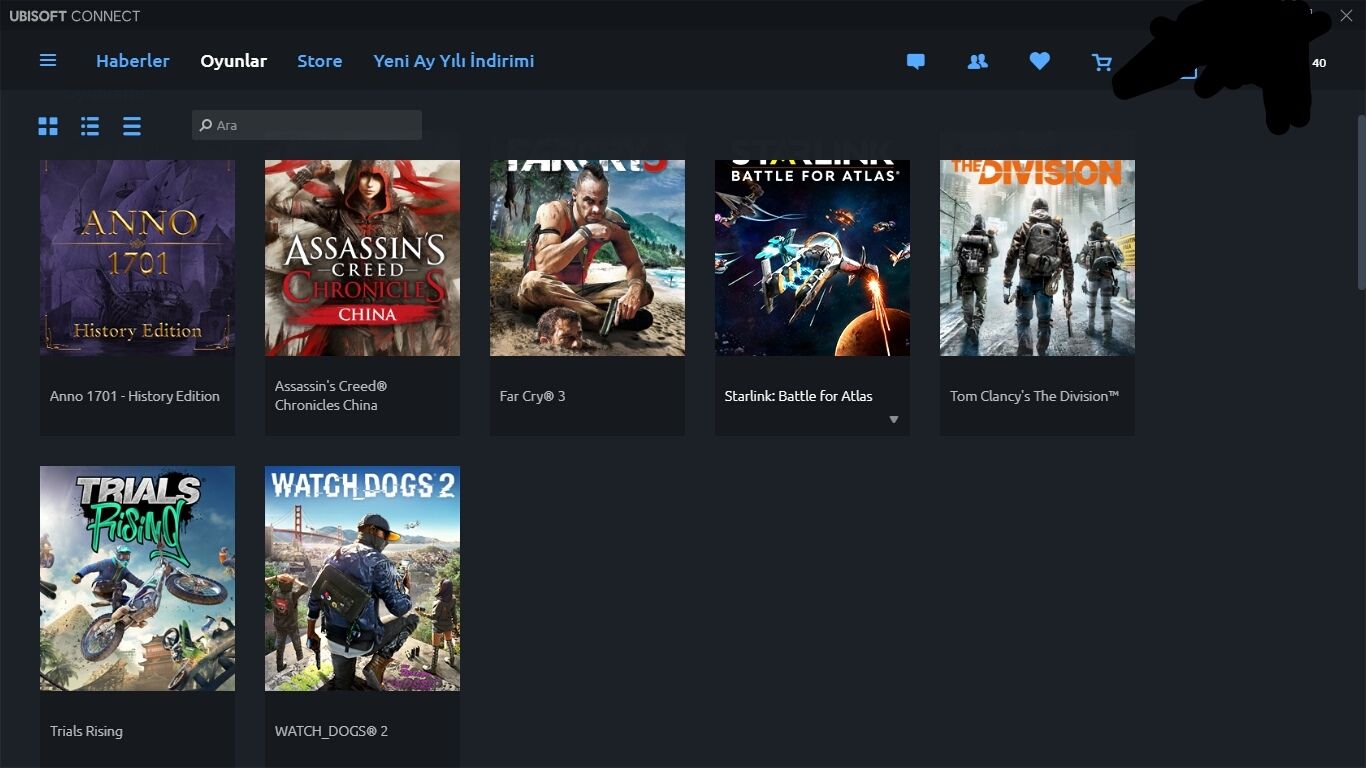
Task: Open the chat messages icon
Action: 915,62
